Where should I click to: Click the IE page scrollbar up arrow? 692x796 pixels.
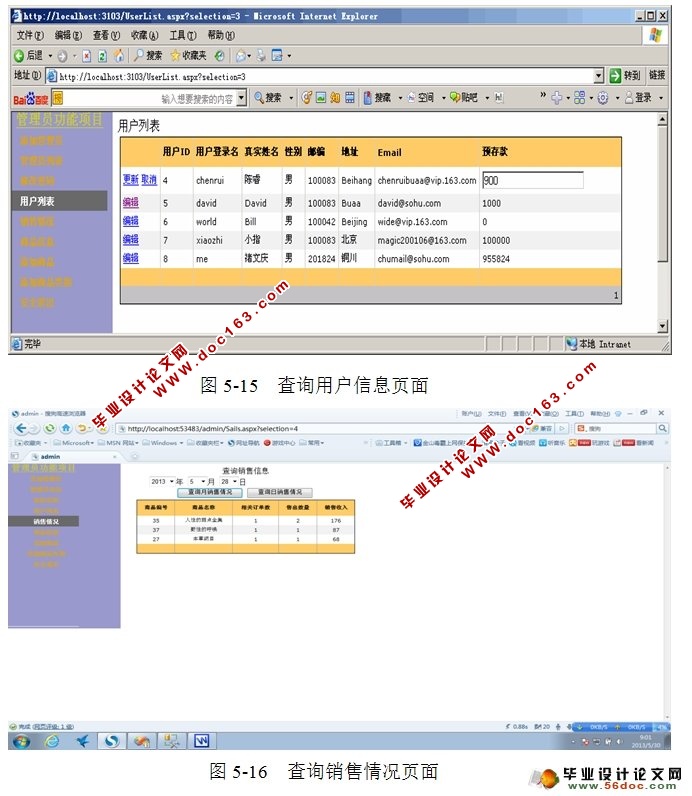pyautogui.click(x=662, y=120)
